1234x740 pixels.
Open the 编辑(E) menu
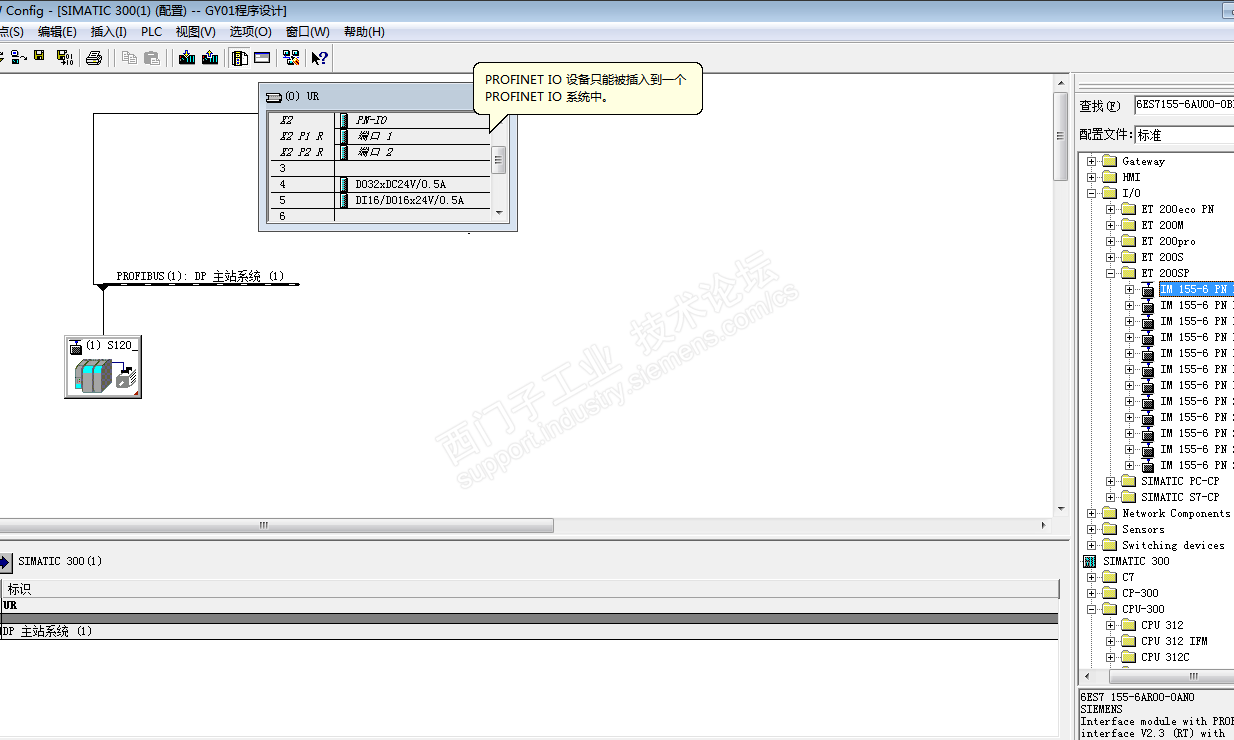pyautogui.click(x=57, y=32)
